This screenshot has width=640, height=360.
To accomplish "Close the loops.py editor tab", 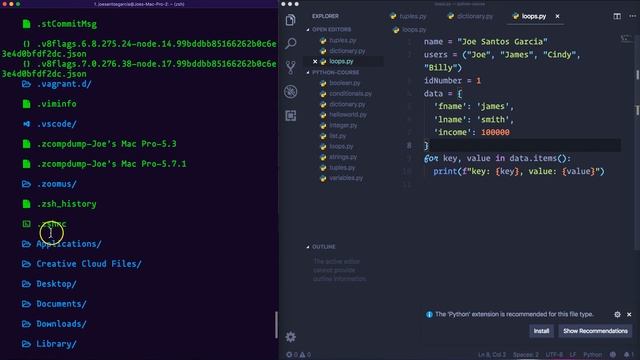I will point(557,16).
